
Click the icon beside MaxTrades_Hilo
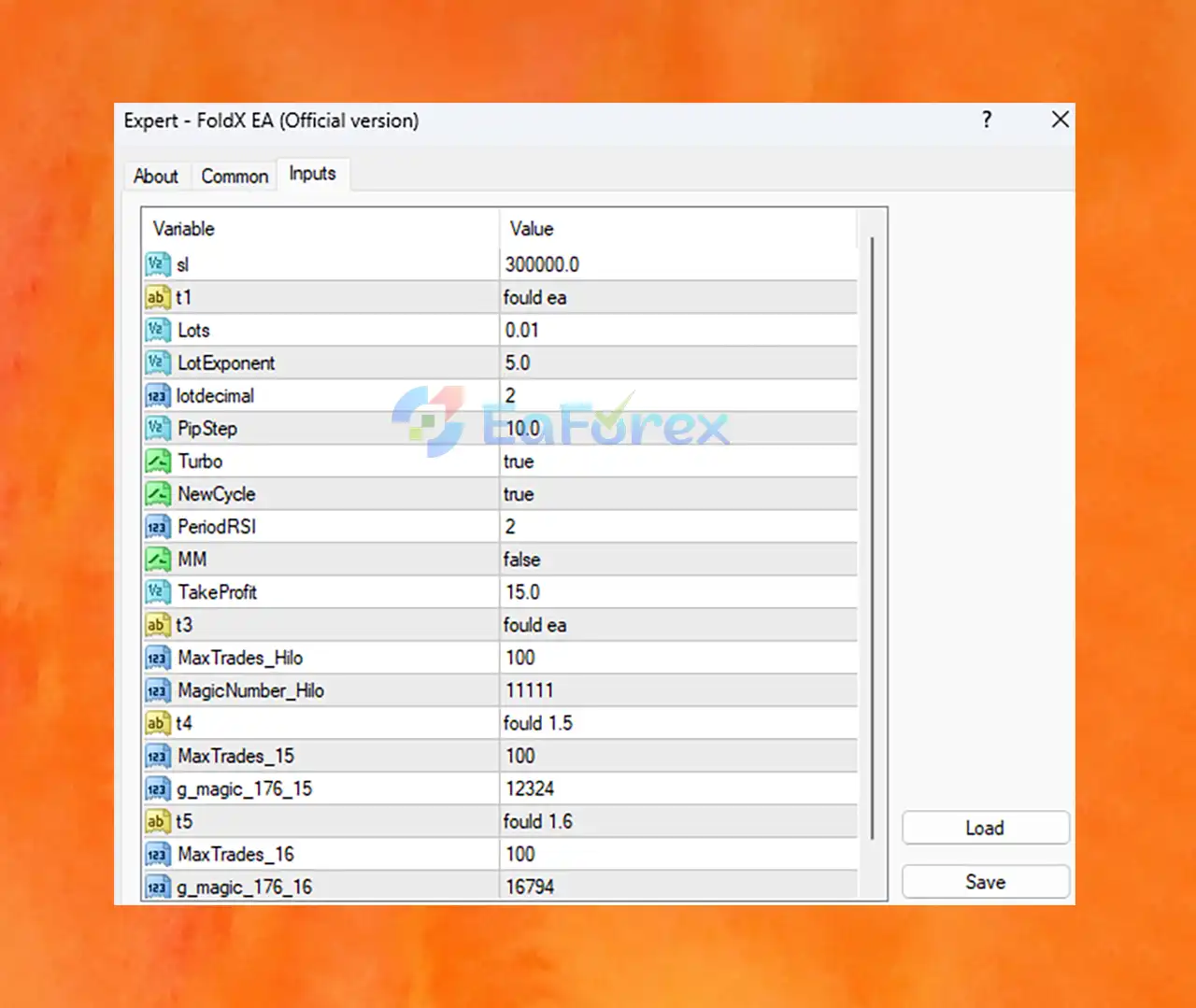158,658
